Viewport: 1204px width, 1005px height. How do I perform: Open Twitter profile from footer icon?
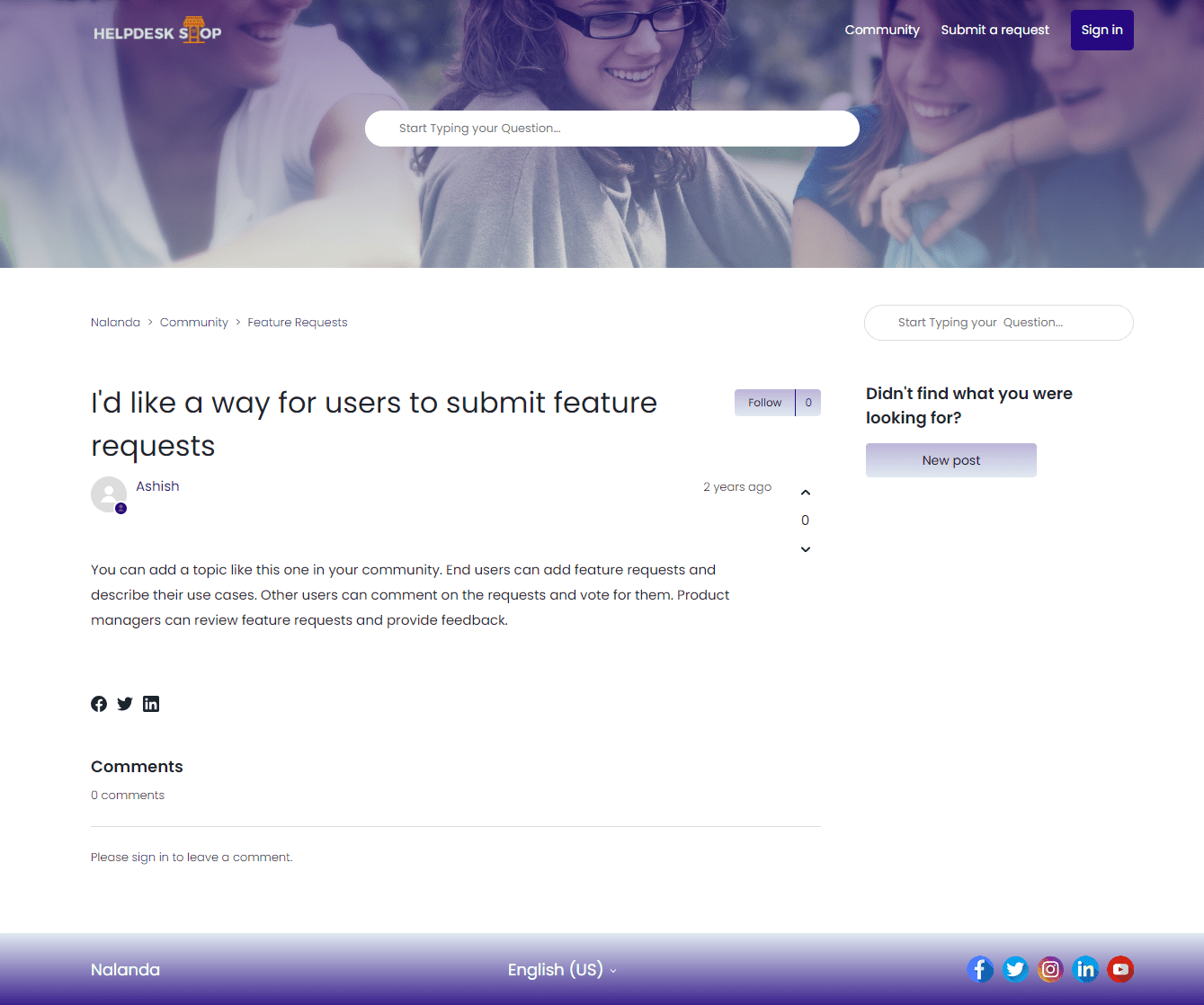[x=1015, y=969]
